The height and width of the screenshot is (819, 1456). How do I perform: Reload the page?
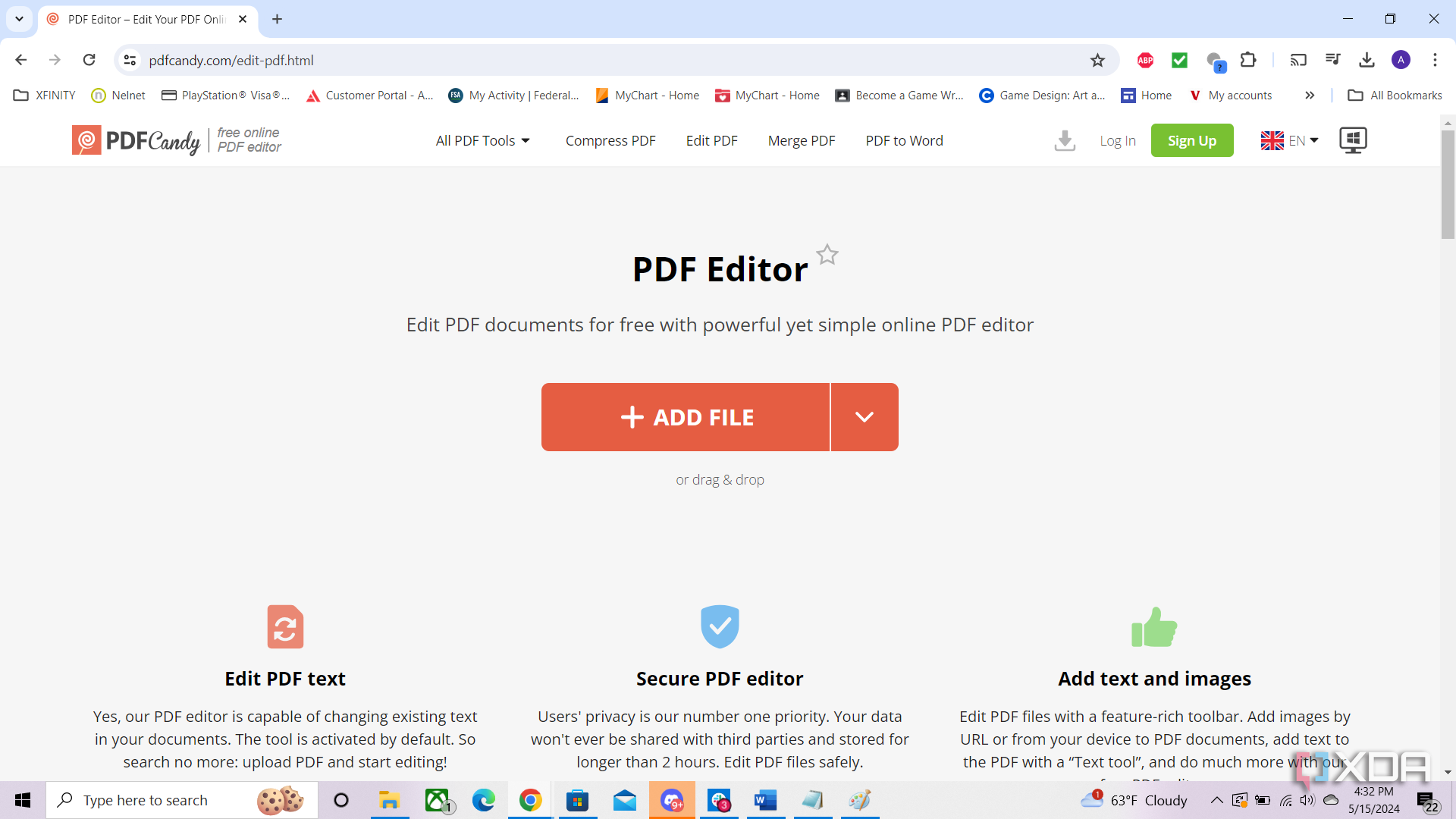click(89, 60)
